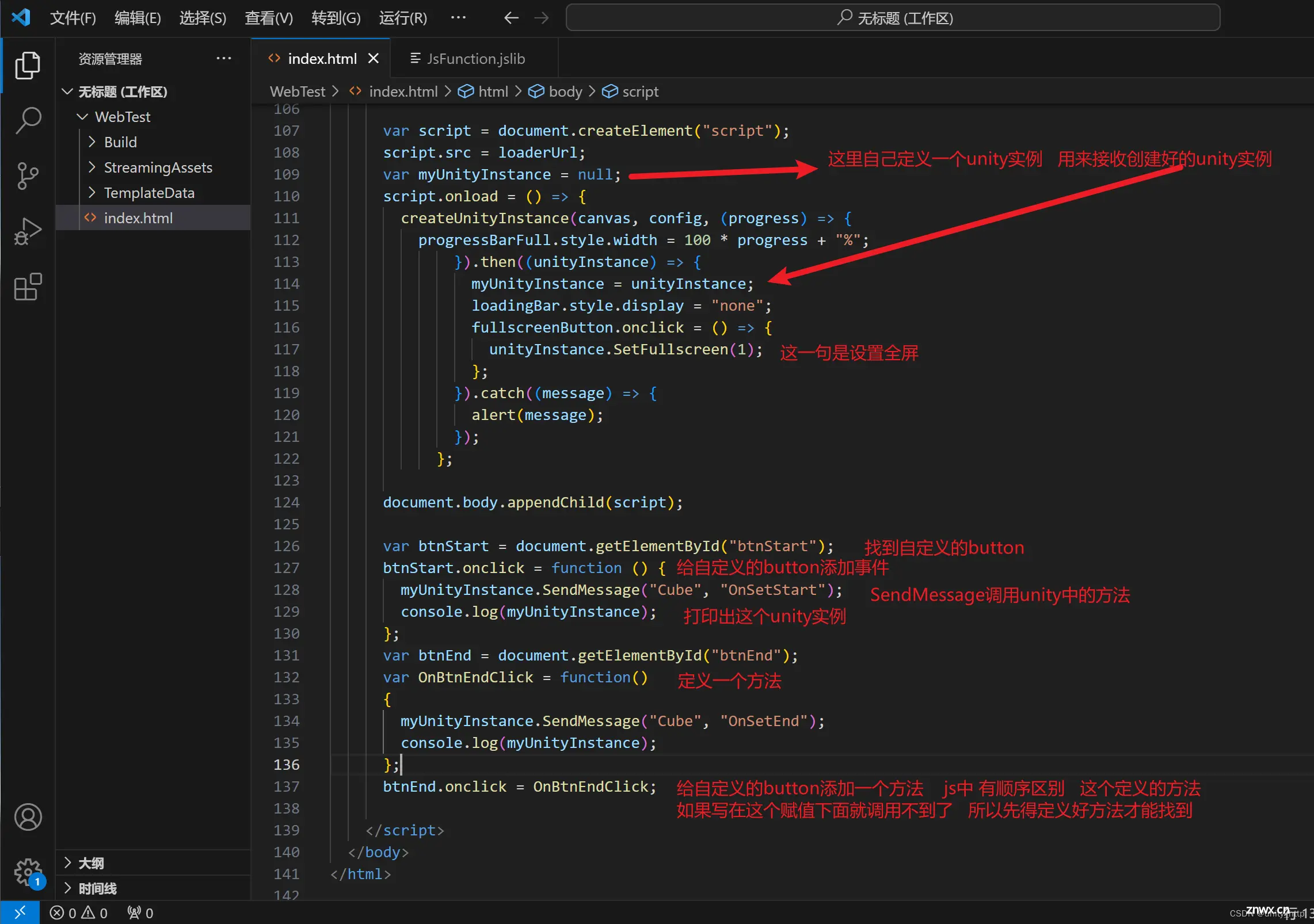Go back with the left arrow

tap(511, 18)
